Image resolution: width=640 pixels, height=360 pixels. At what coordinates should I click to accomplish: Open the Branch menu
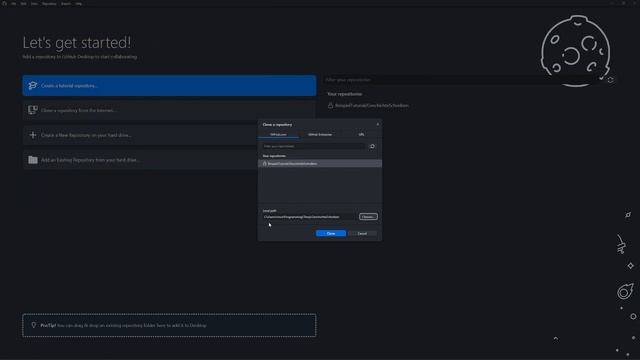click(66, 4)
